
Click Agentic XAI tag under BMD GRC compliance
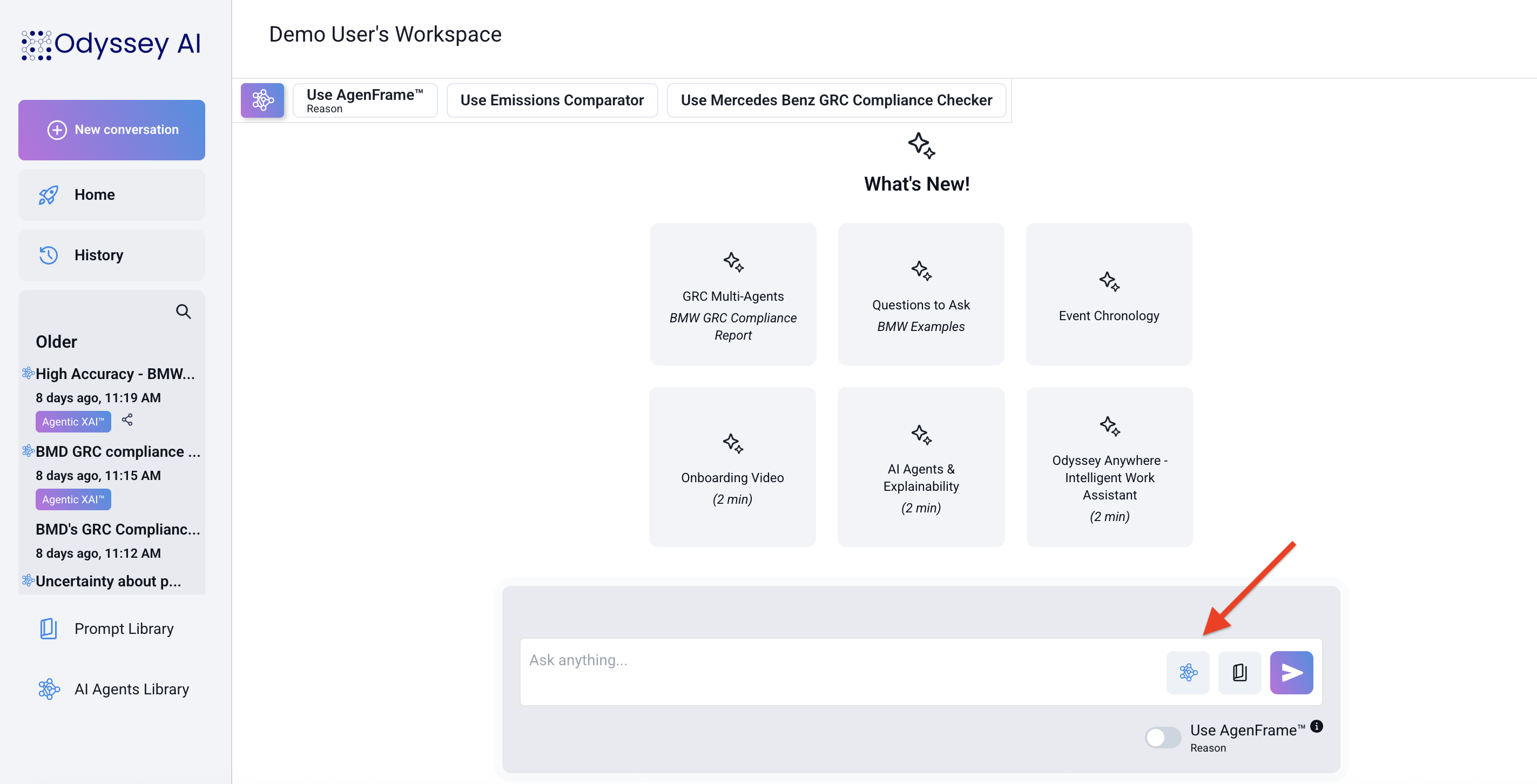click(73, 499)
